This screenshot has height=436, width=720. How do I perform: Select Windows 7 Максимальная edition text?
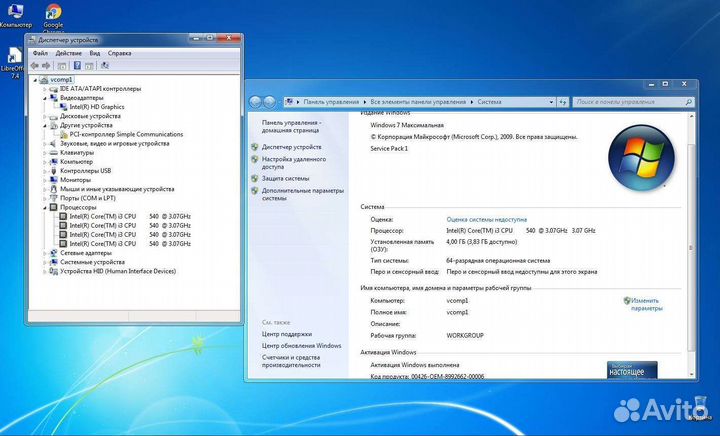click(x=407, y=125)
